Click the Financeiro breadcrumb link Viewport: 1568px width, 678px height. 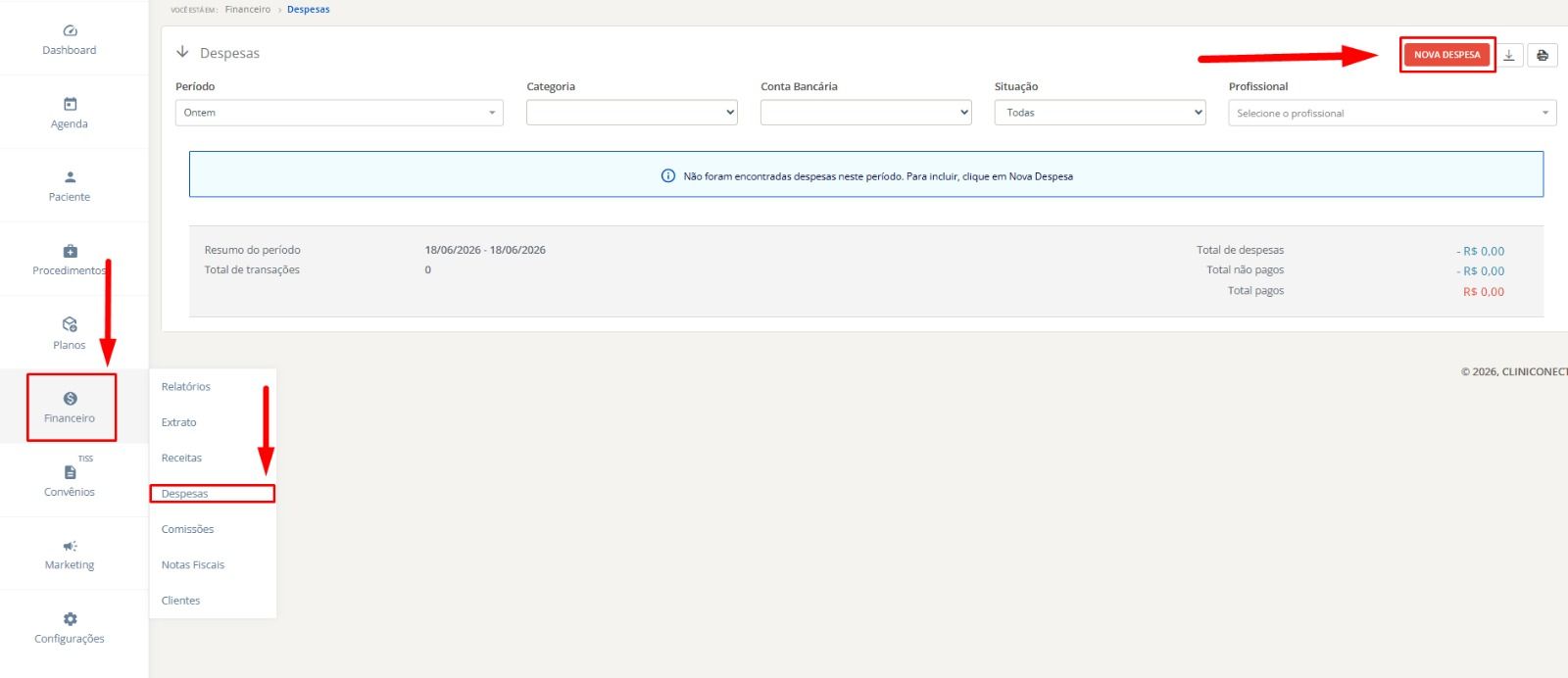pos(248,10)
